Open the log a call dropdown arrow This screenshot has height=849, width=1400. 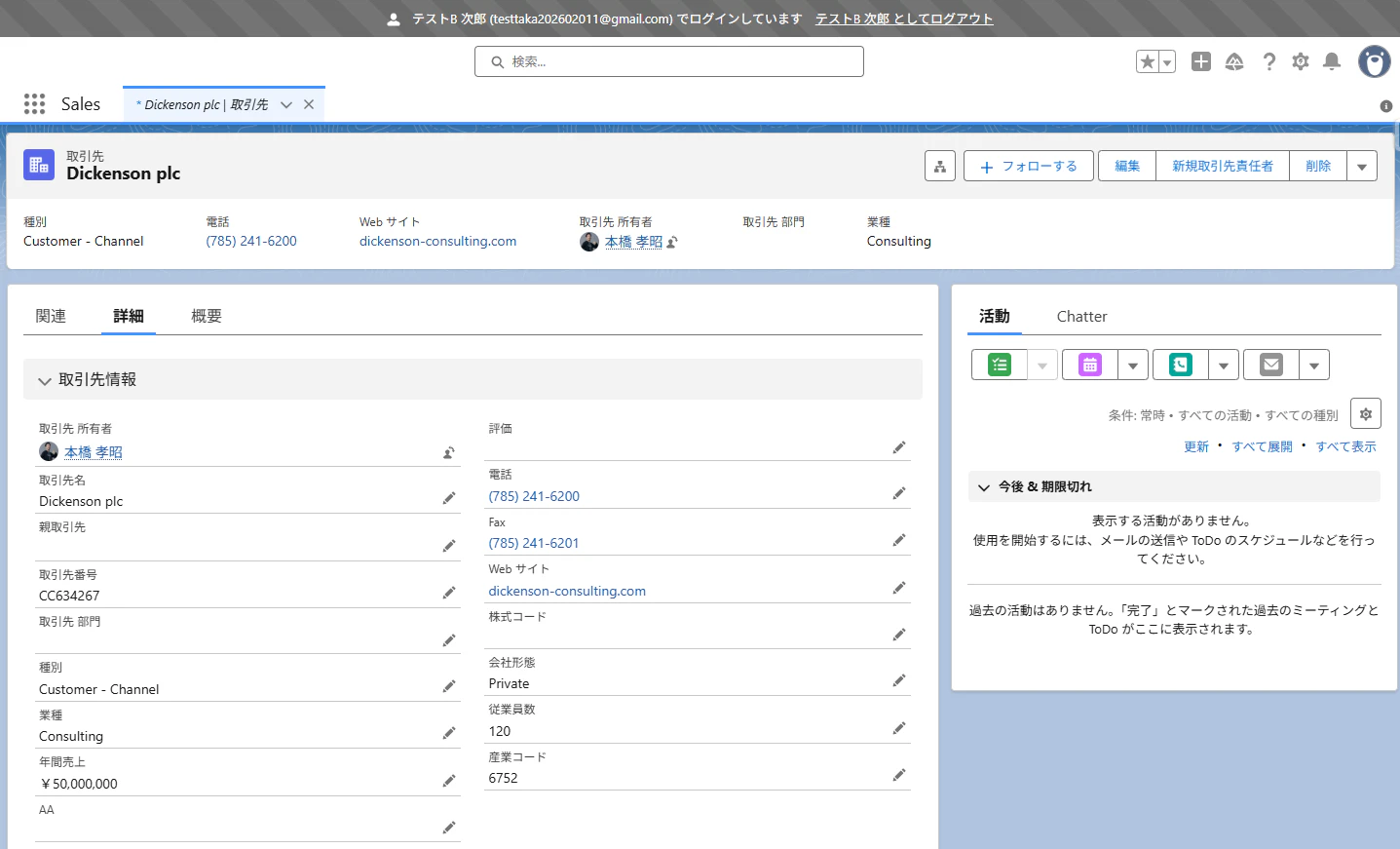[1224, 365]
